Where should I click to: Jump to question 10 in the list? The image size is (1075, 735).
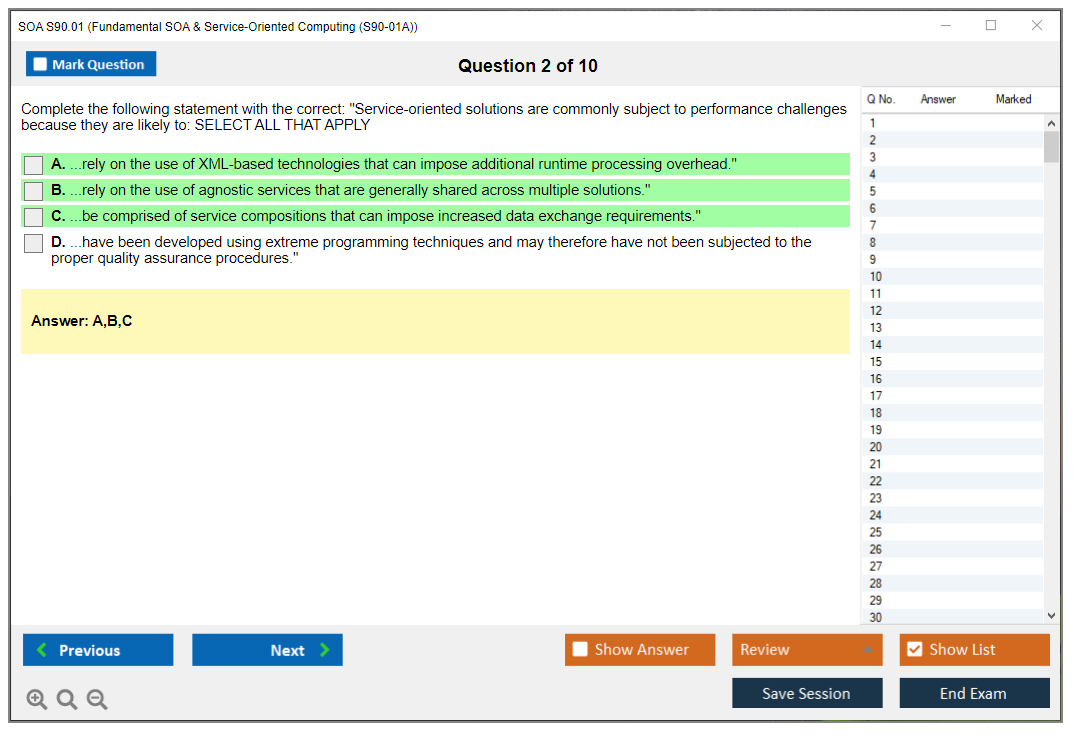click(x=876, y=277)
